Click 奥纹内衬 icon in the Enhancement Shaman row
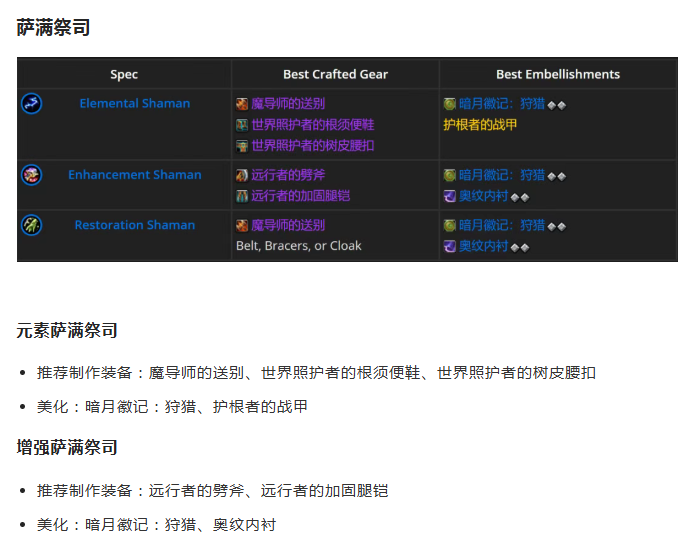The height and width of the screenshot is (548, 689). pos(450,196)
